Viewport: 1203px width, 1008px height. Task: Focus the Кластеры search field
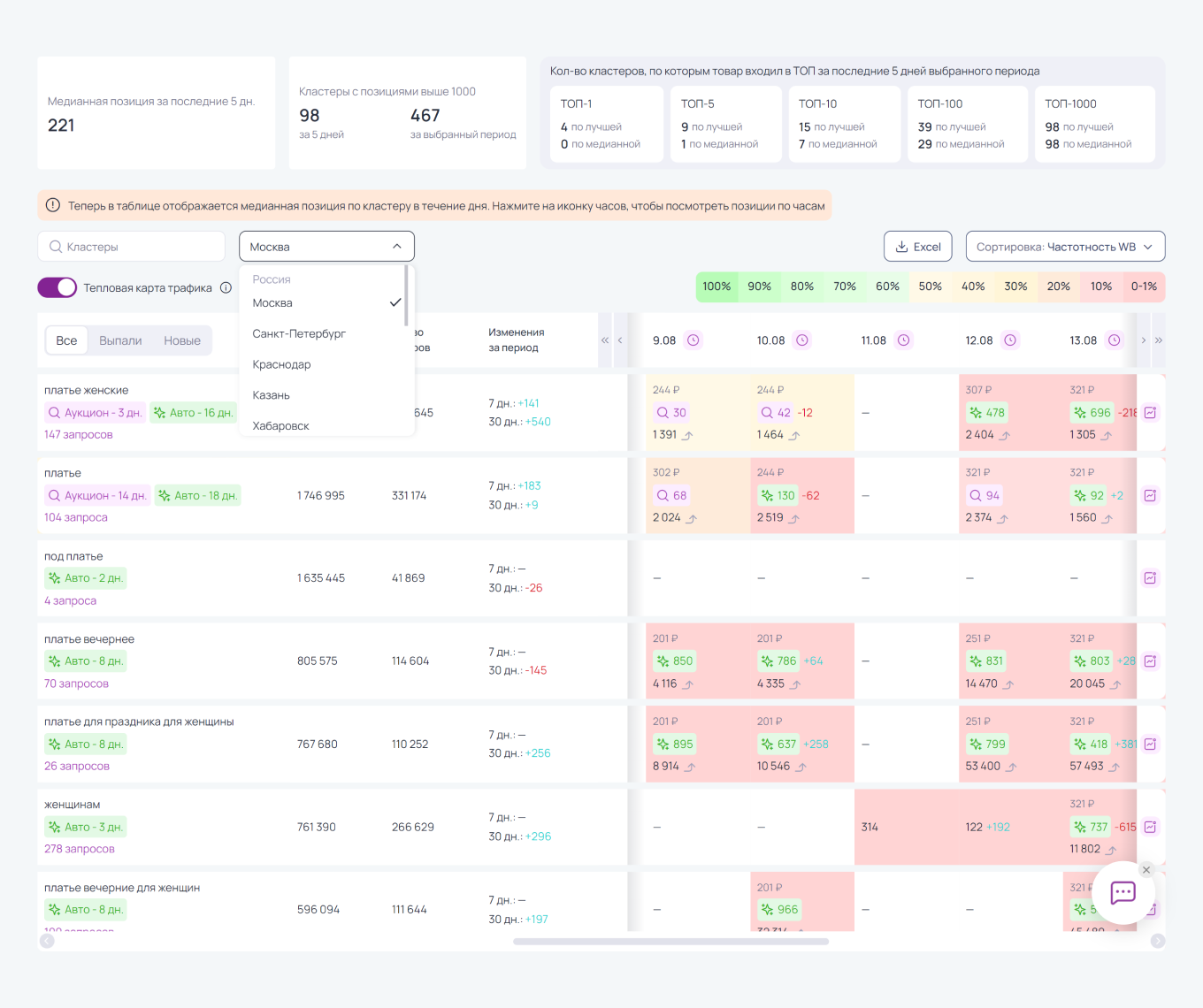[133, 247]
